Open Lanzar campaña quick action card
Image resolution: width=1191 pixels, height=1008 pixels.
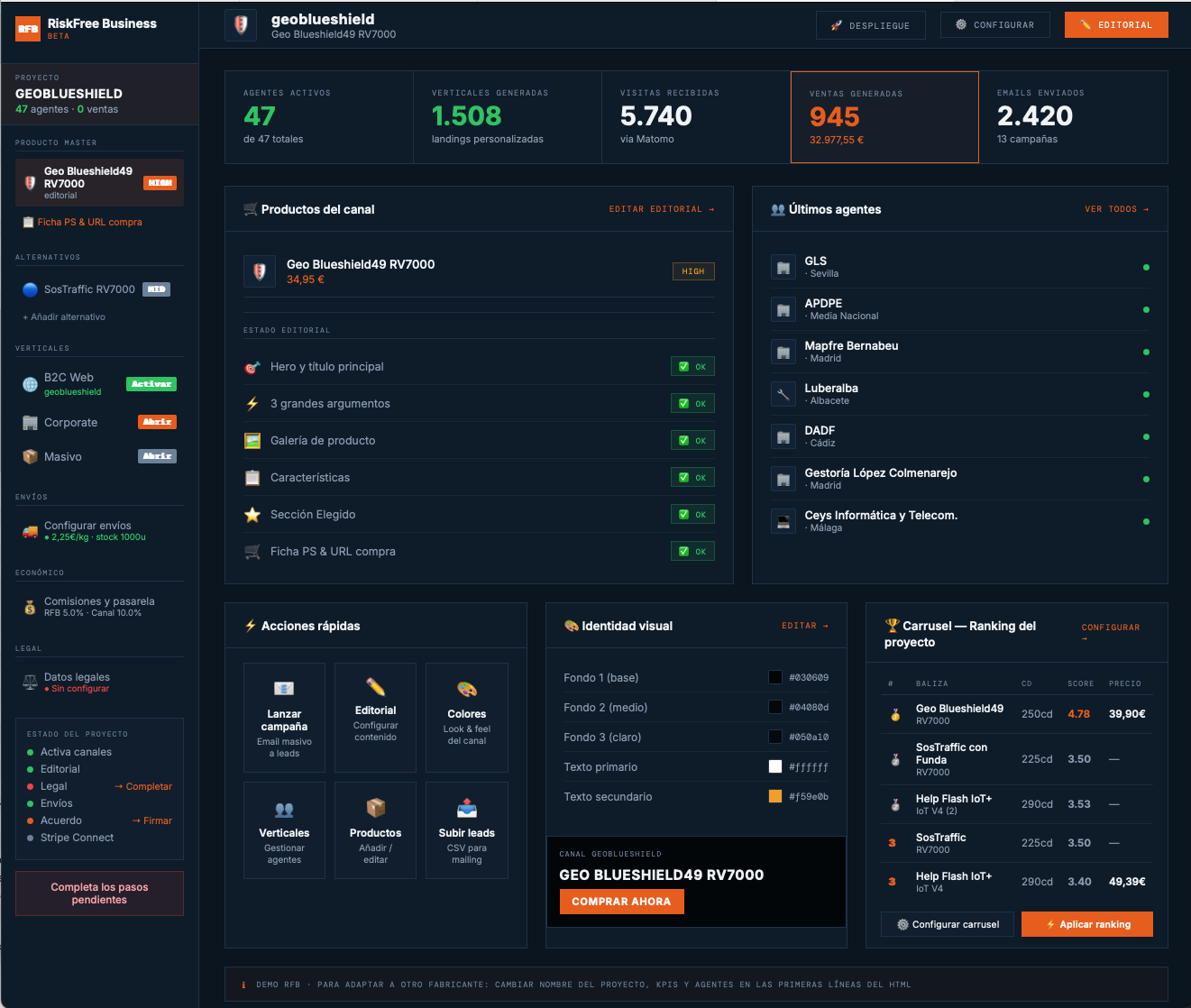coord(284,718)
